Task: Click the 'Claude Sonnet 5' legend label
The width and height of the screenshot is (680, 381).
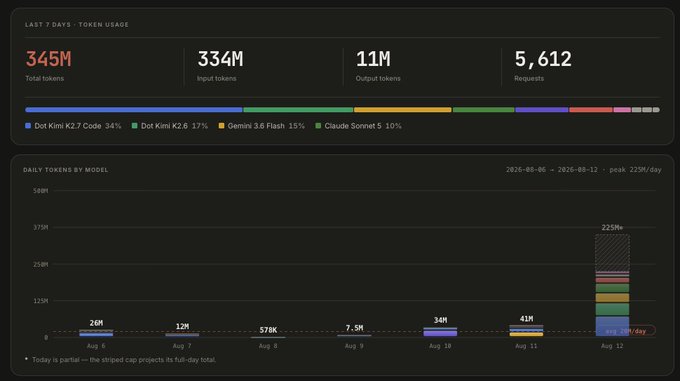Action: point(353,126)
